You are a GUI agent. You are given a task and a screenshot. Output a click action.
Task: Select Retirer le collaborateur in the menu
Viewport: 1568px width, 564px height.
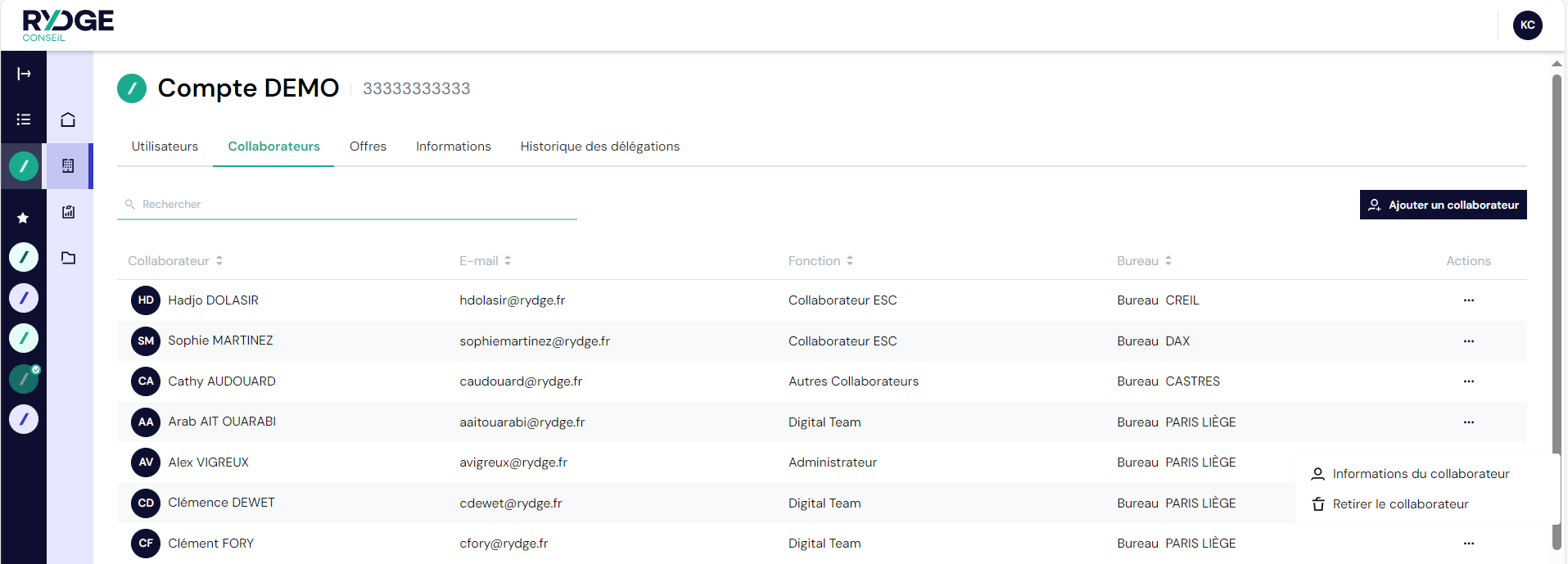click(x=1400, y=504)
